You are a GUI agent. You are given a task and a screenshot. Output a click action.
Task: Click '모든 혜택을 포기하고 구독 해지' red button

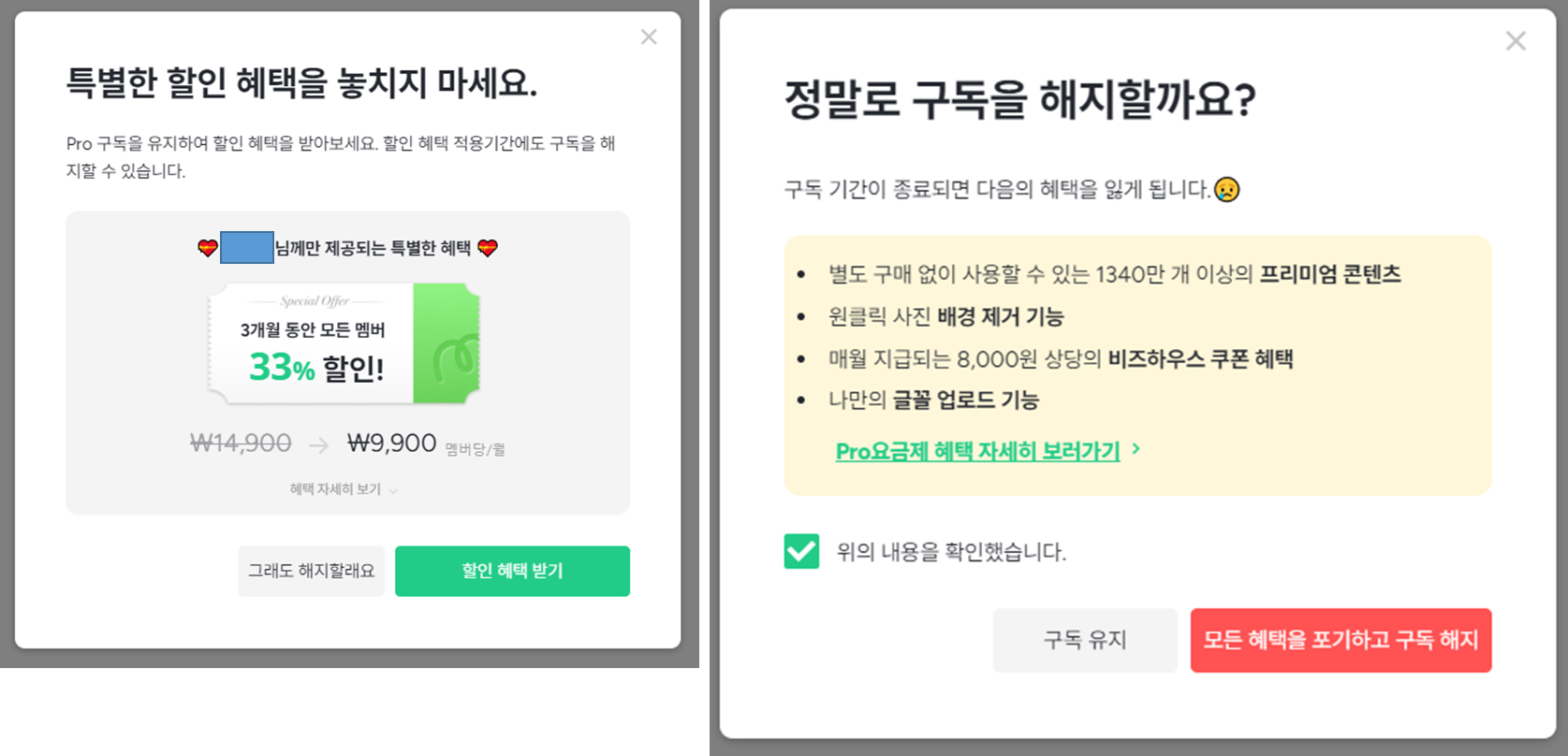tap(1341, 640)
